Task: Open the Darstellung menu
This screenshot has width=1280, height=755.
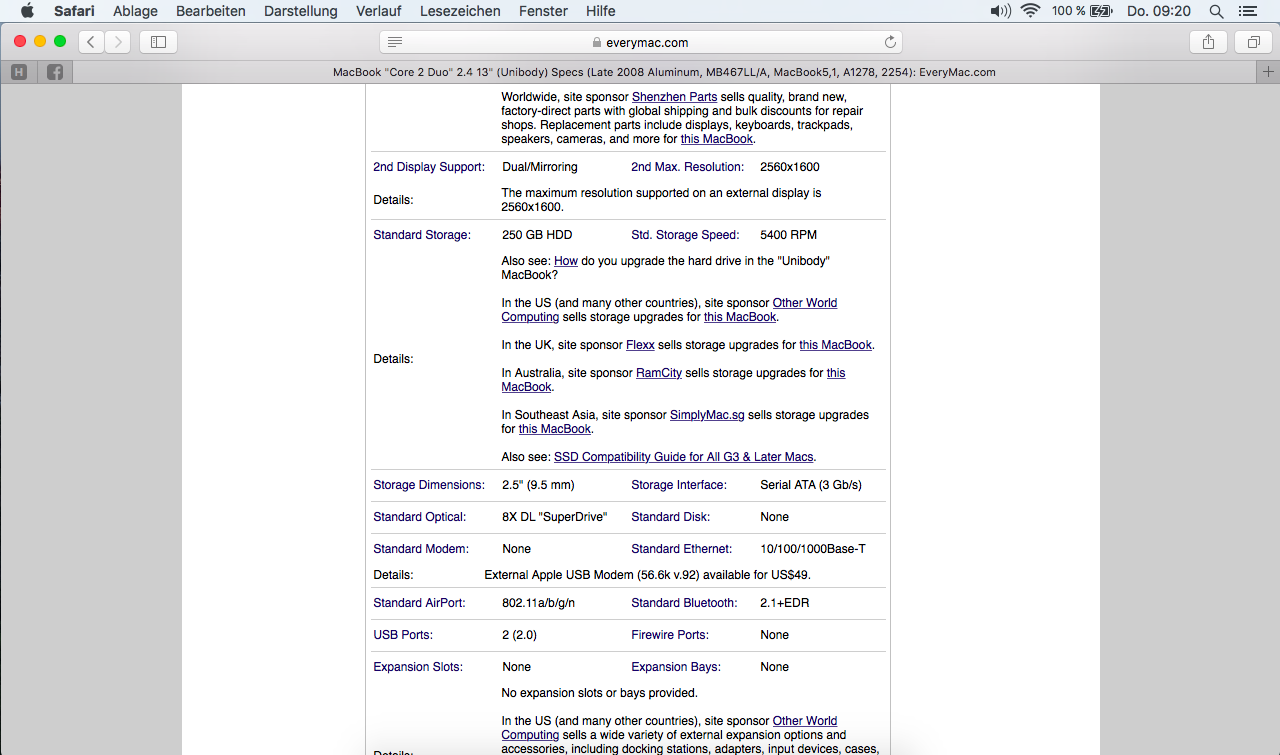Action: click(x=301, y=11)
